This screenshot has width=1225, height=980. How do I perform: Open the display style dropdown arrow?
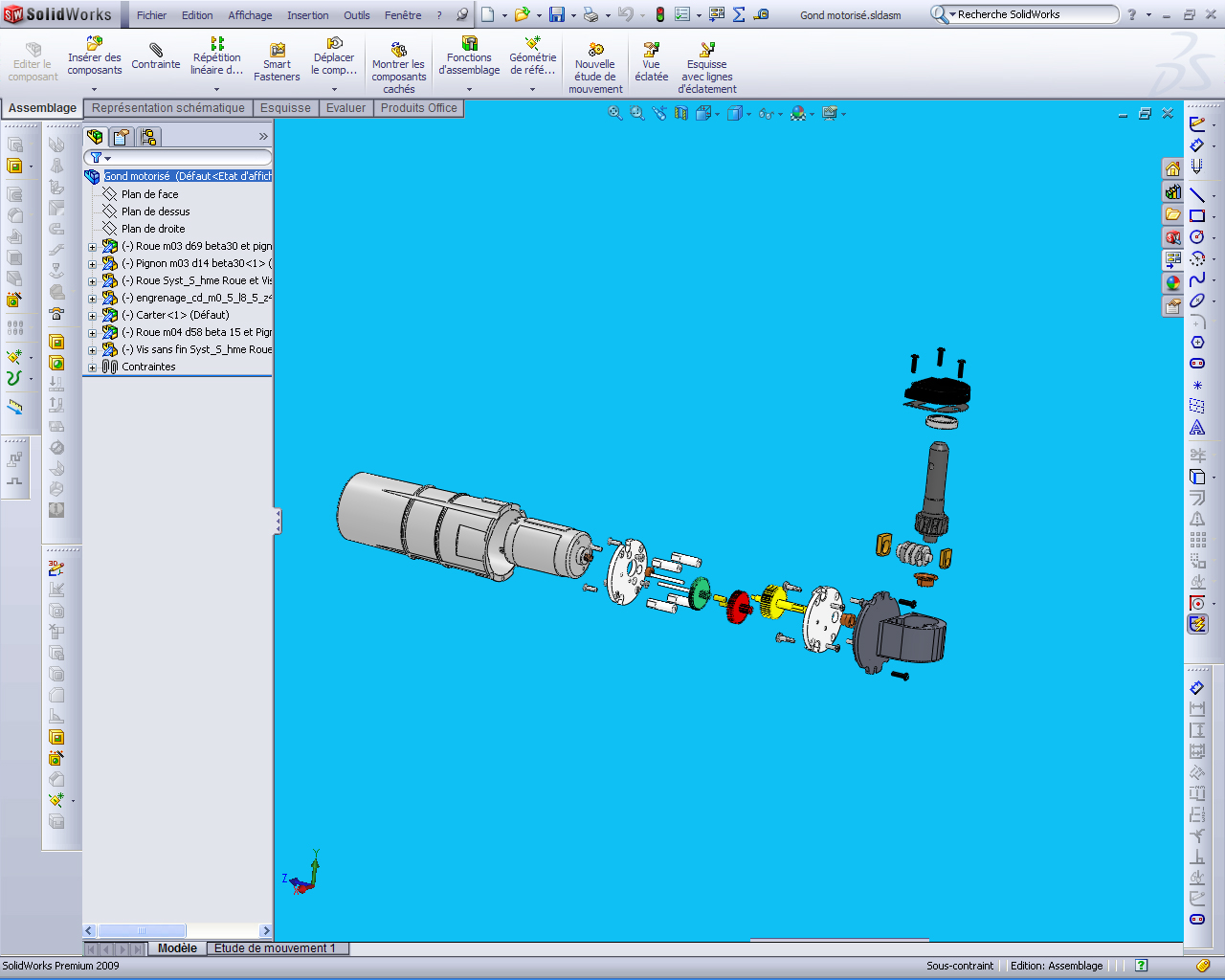[x=749, y=114]
